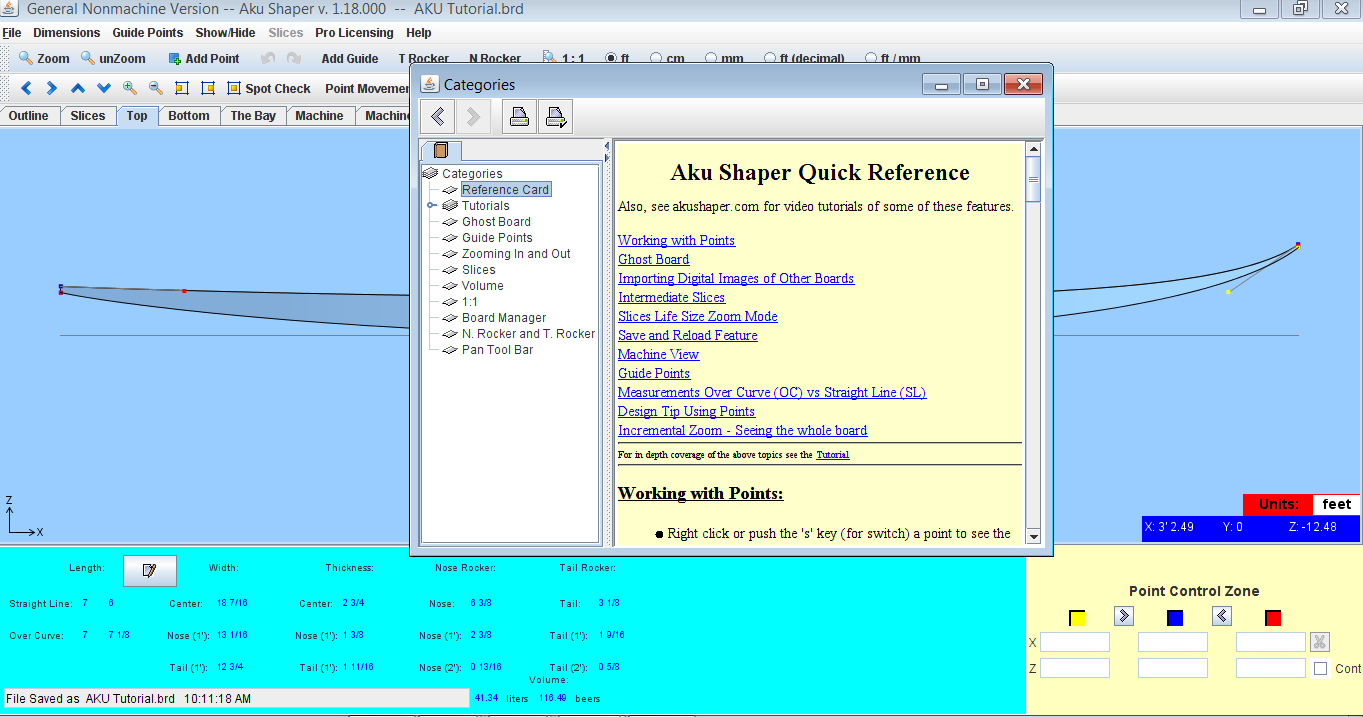Open the Working with Points link
This screenshot has width=1363, height=717.
[x=676, y=240]
